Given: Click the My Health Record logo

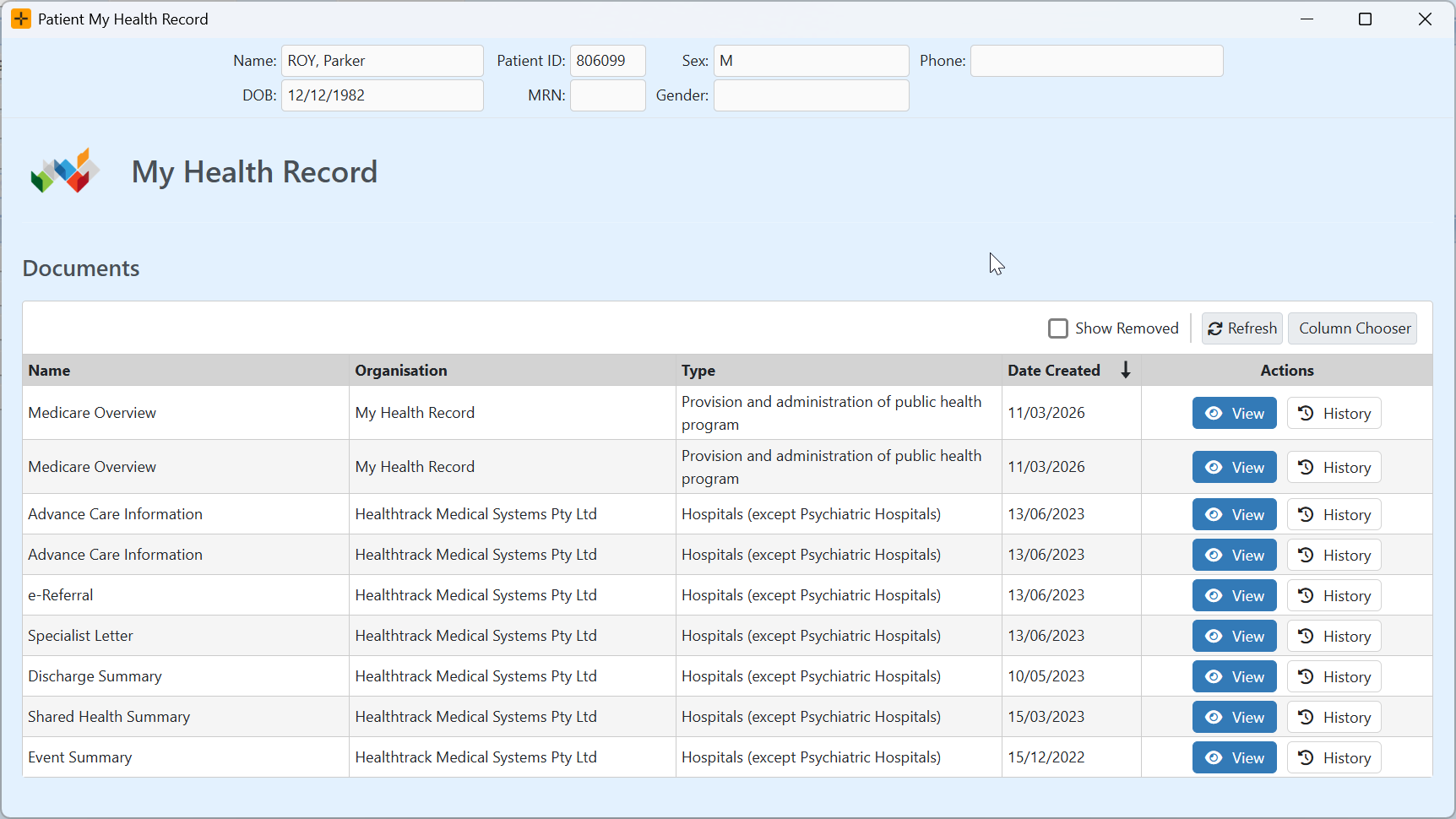Looking at the screenshot, I should 65,171.
